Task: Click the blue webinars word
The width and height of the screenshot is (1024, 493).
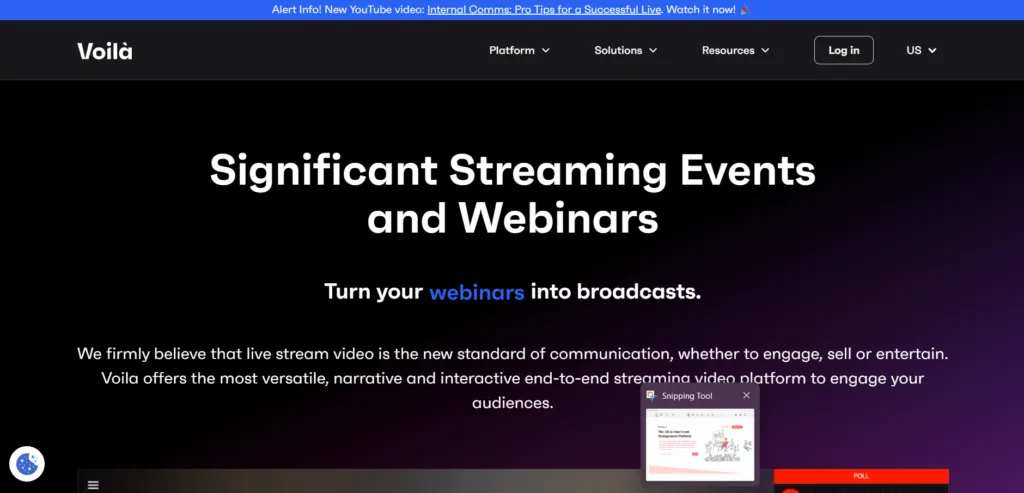Action: point(477,292)
